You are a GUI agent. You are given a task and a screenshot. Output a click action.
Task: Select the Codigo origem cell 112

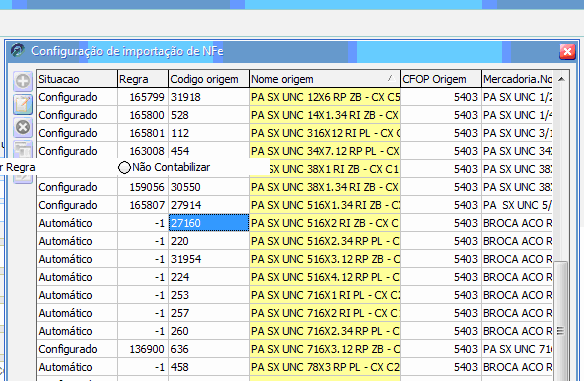click(x=209, y=133)
